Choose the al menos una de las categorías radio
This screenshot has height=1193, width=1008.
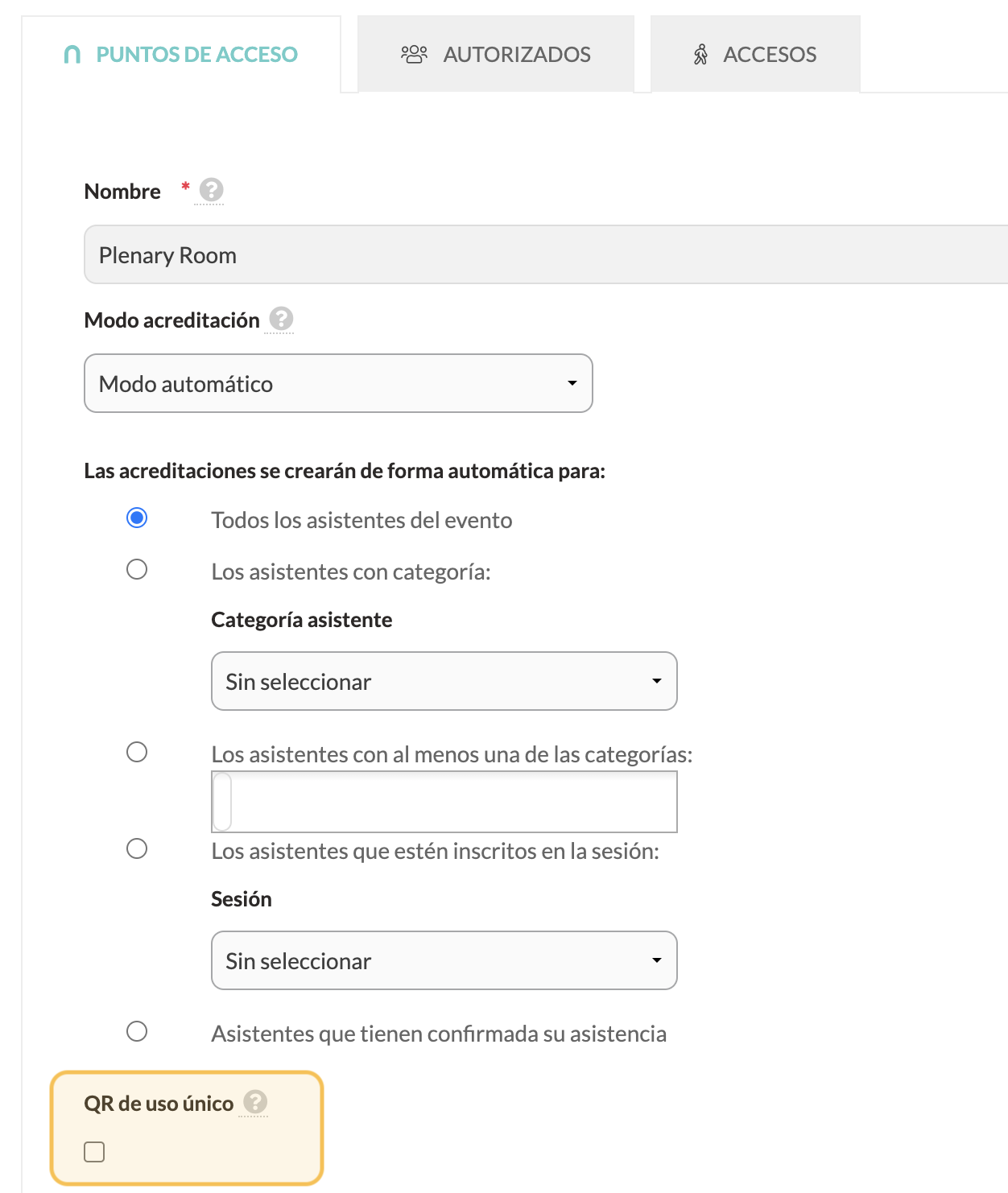(x=137, y=752)
